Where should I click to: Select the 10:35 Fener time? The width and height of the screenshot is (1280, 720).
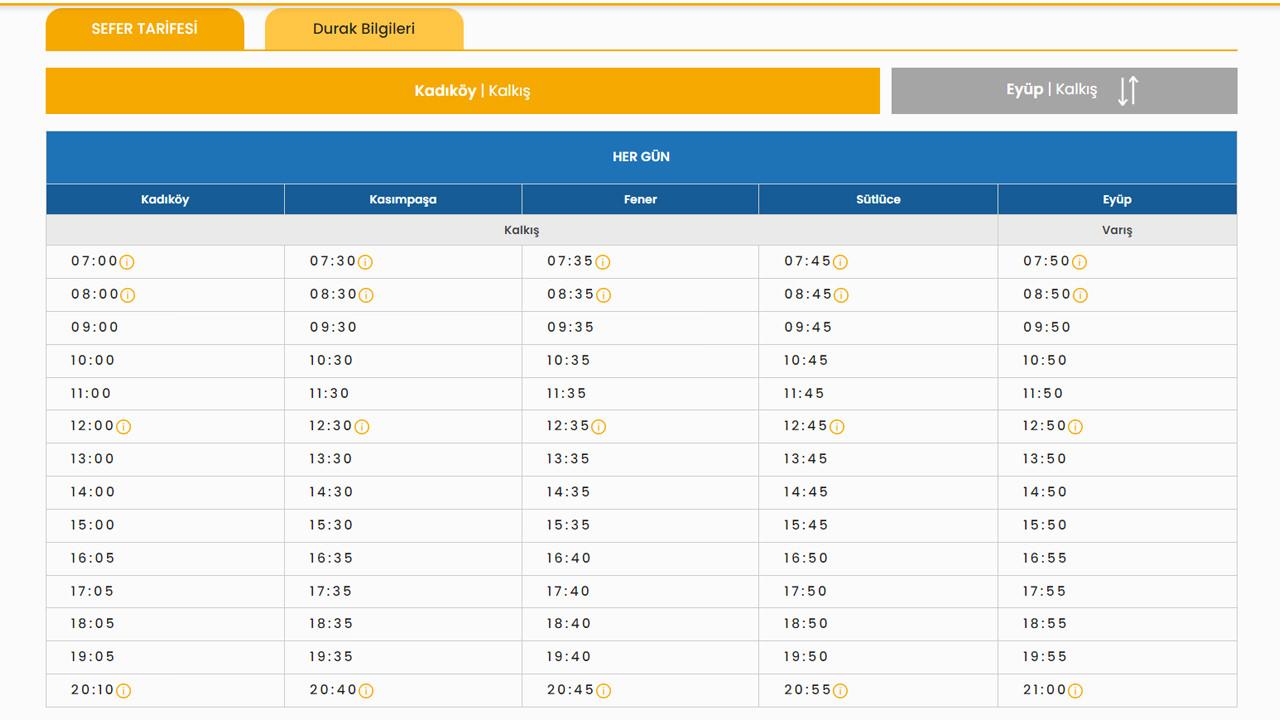click(570, 360)
